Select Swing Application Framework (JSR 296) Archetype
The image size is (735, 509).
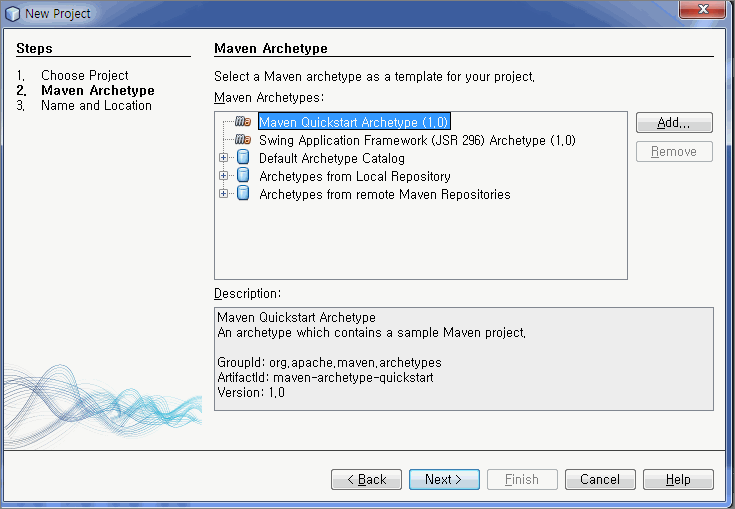(416, 140)
